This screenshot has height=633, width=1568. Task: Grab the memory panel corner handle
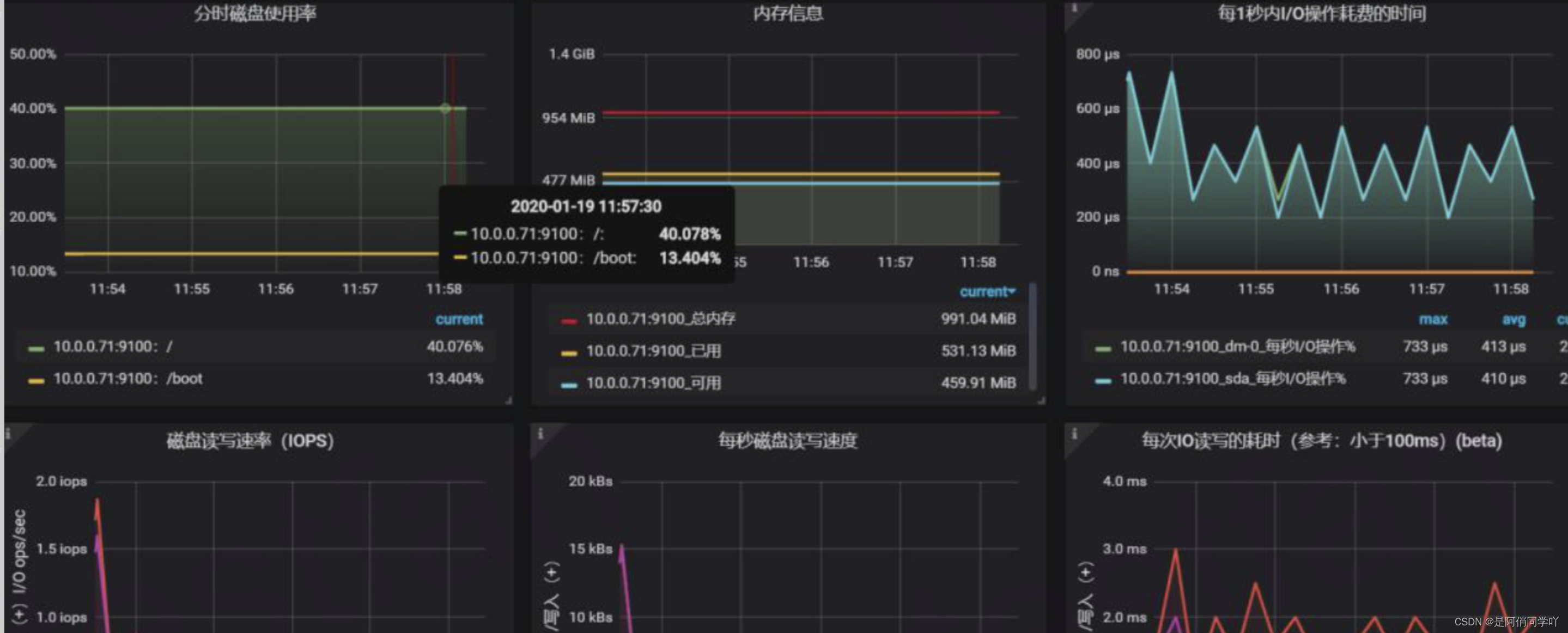pyautogui.click(x=1042, y=400)
